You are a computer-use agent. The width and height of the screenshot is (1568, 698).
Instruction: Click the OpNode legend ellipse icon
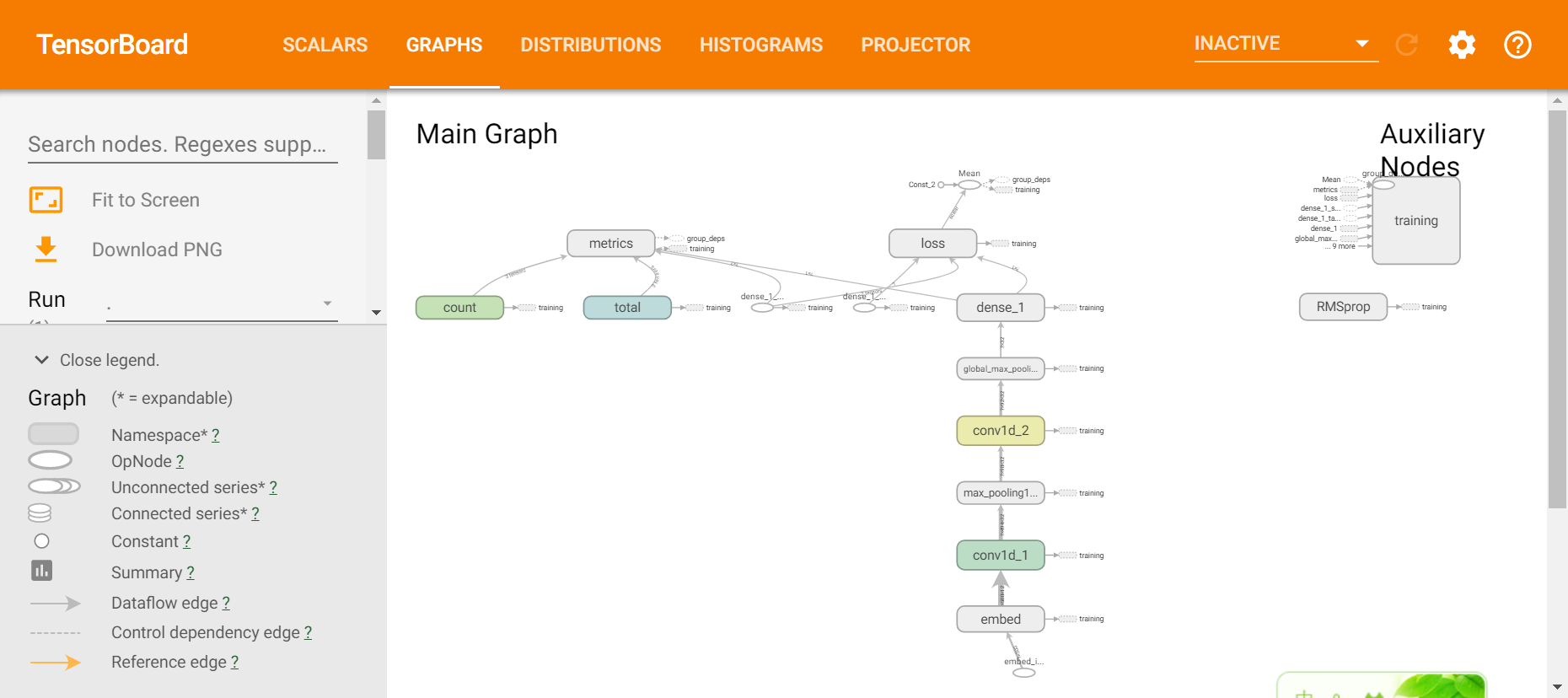pyautogui.click(x=51, y=460)
